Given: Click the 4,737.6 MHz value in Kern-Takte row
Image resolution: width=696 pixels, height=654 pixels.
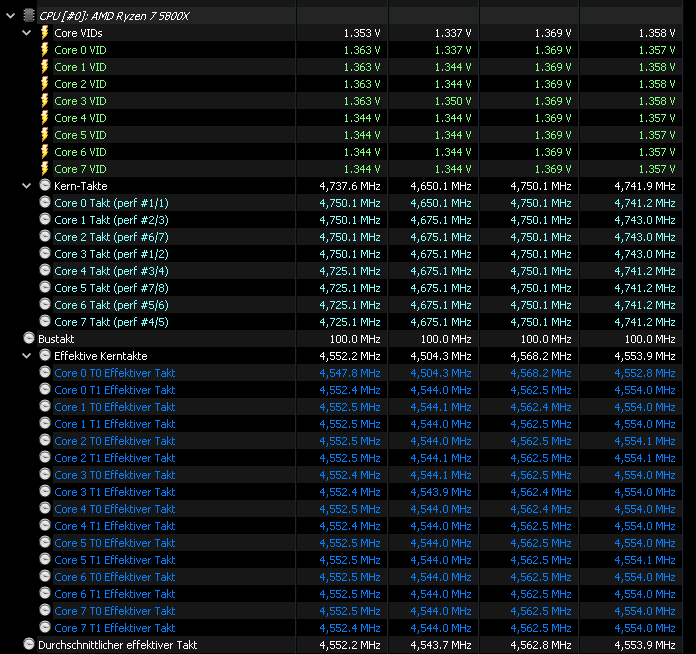Looking at the screenshot, I should (350, 186).
